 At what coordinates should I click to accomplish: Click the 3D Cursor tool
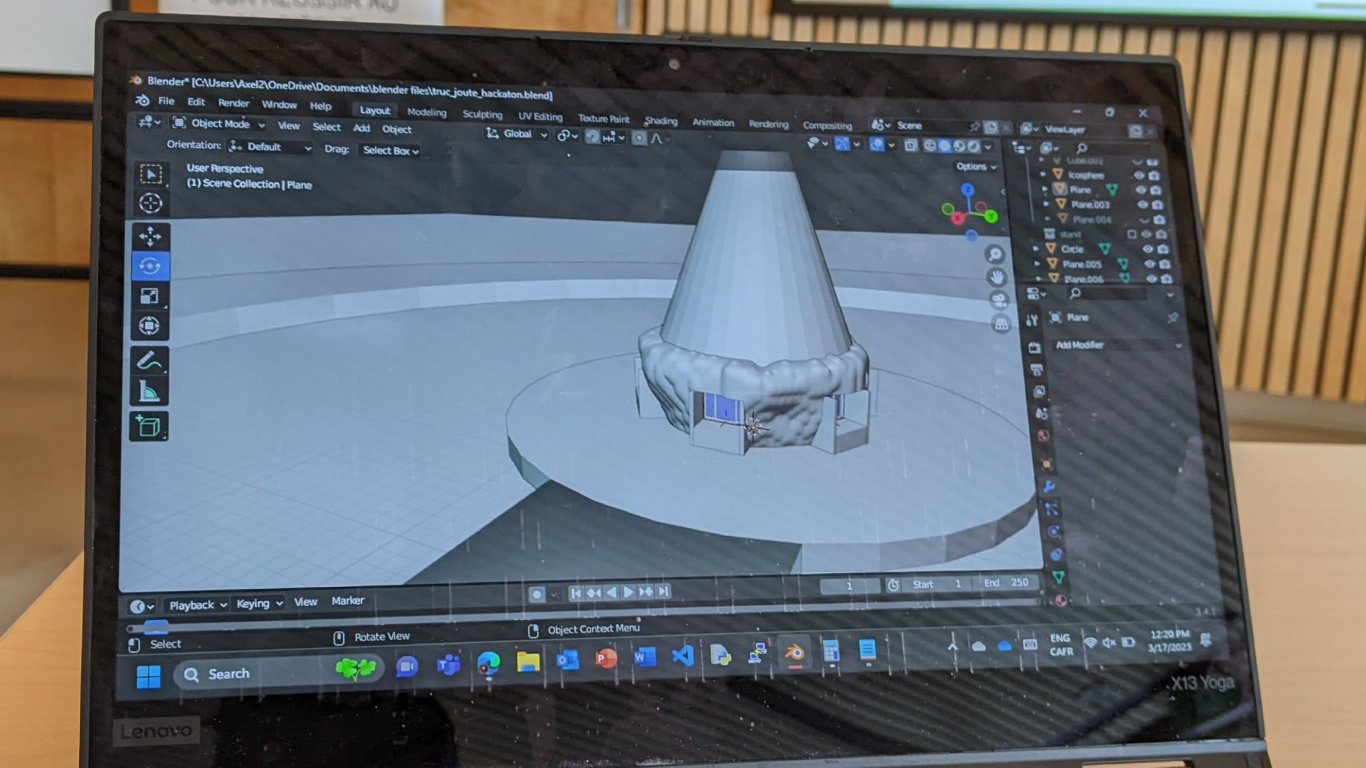(x=151, y=203)
